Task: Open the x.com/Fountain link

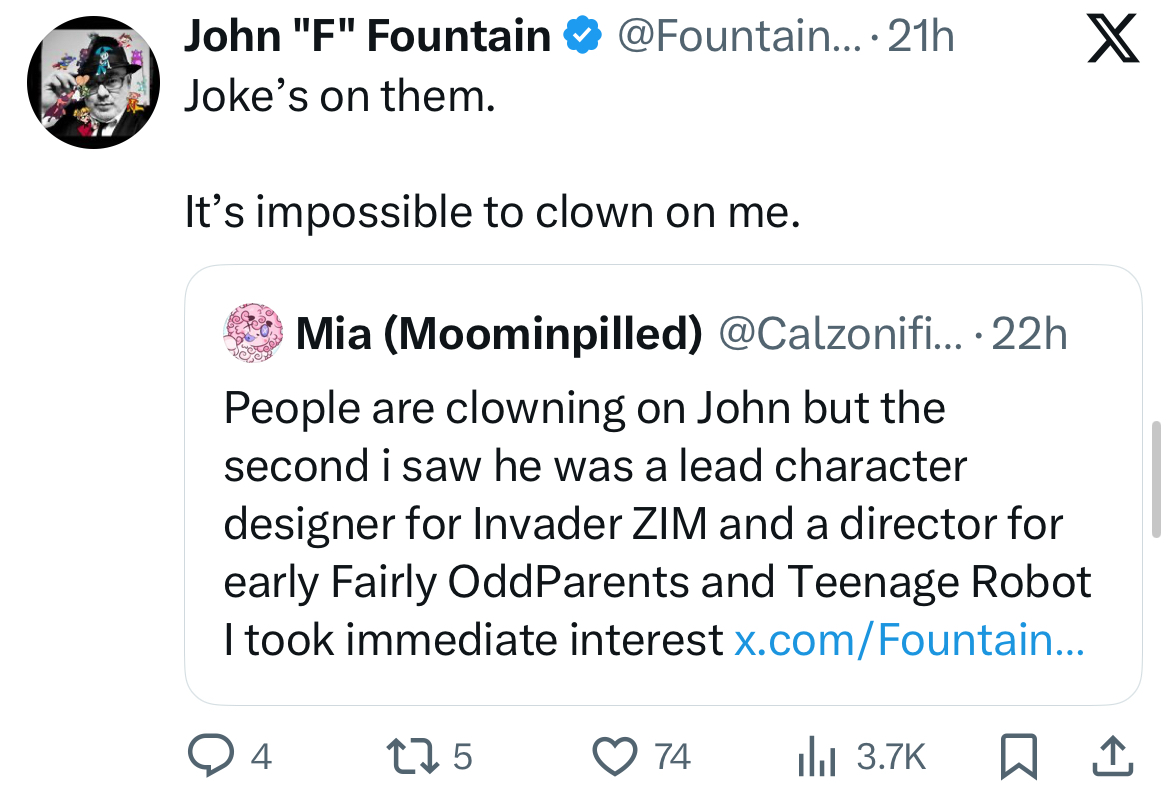Action: tap(908, 640)
